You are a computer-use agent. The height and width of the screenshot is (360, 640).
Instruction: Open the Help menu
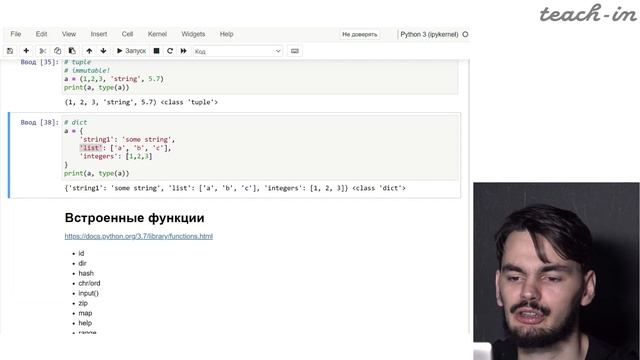(227, 34)
